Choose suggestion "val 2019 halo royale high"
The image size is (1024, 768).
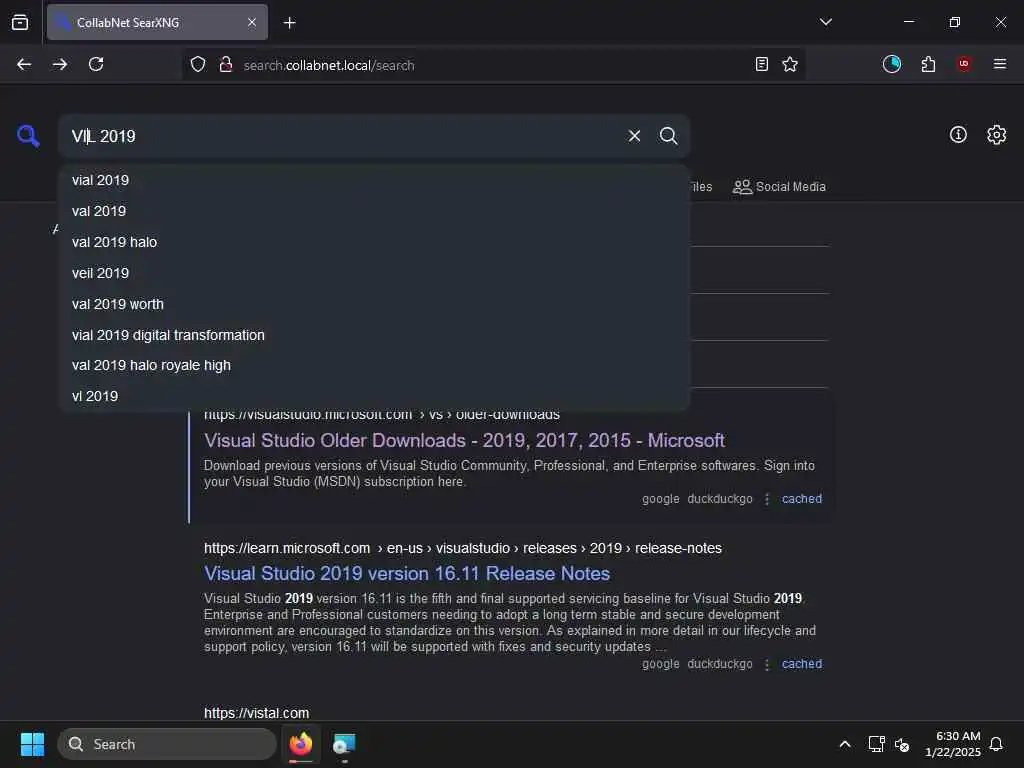374,365
